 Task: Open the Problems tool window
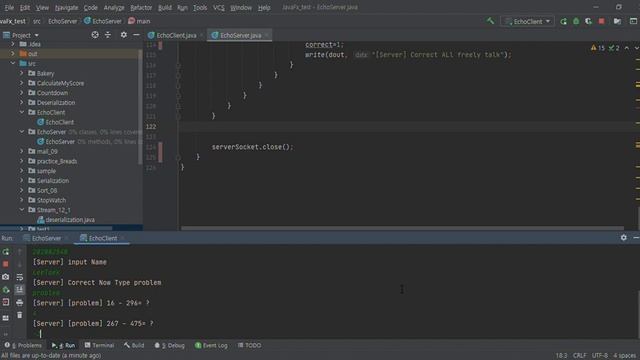pos(23,345)
